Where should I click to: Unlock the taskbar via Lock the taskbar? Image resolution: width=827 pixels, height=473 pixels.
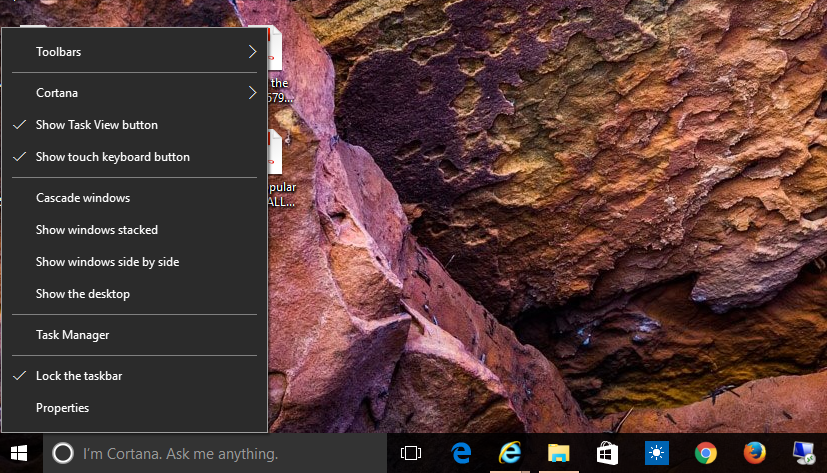click(x=78, y=376)
